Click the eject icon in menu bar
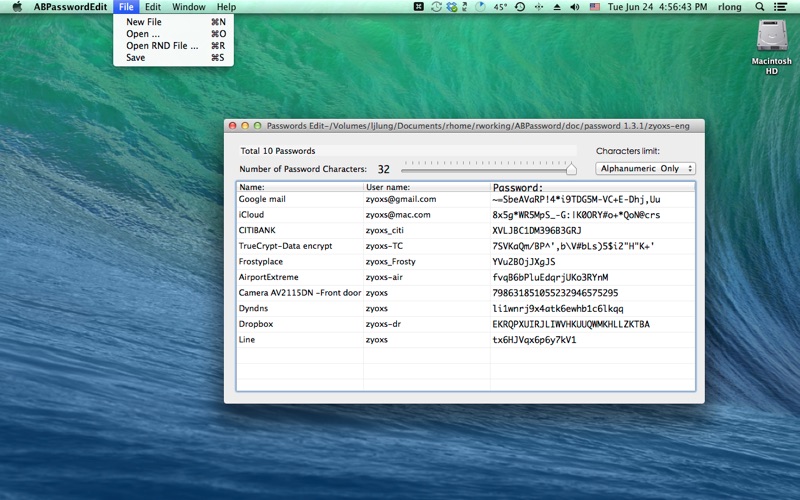Screen dimensions: 800x500 coord(557,7)
